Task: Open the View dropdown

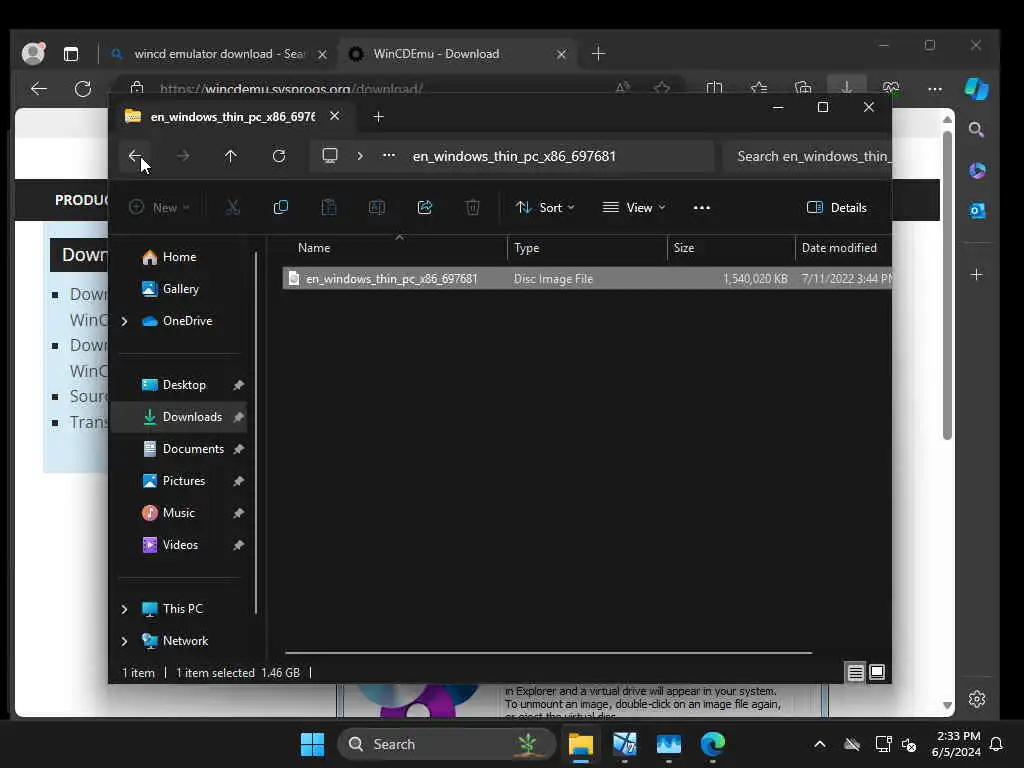Action: point(633,208)
